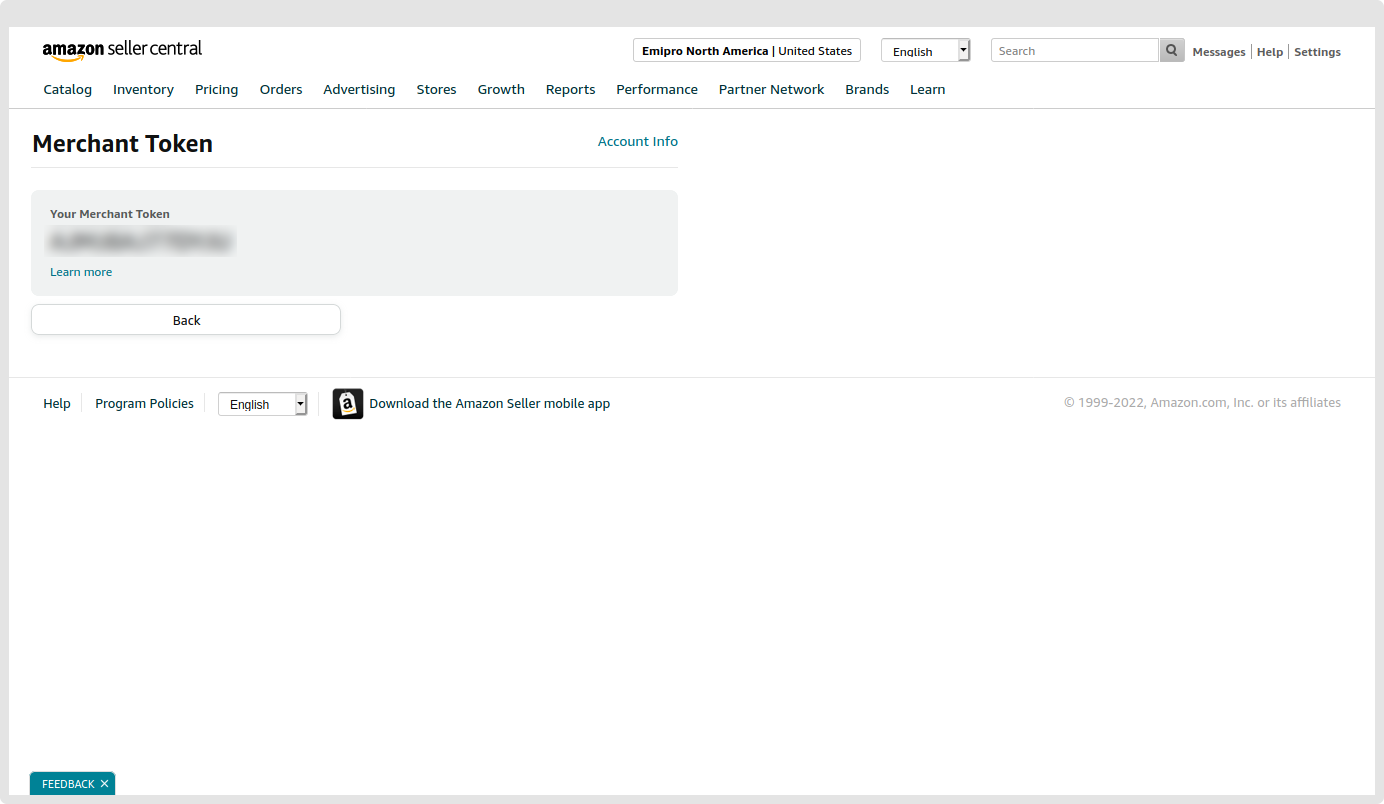
Task: Click the Merchant Token heading
Action: click(123, 144)
